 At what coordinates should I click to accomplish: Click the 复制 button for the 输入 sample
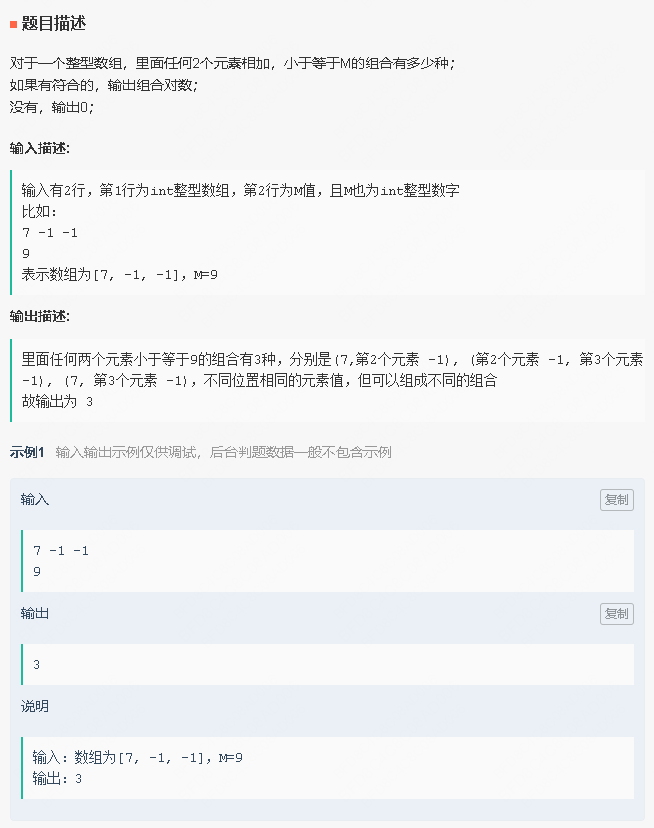(x=616, y=500)
